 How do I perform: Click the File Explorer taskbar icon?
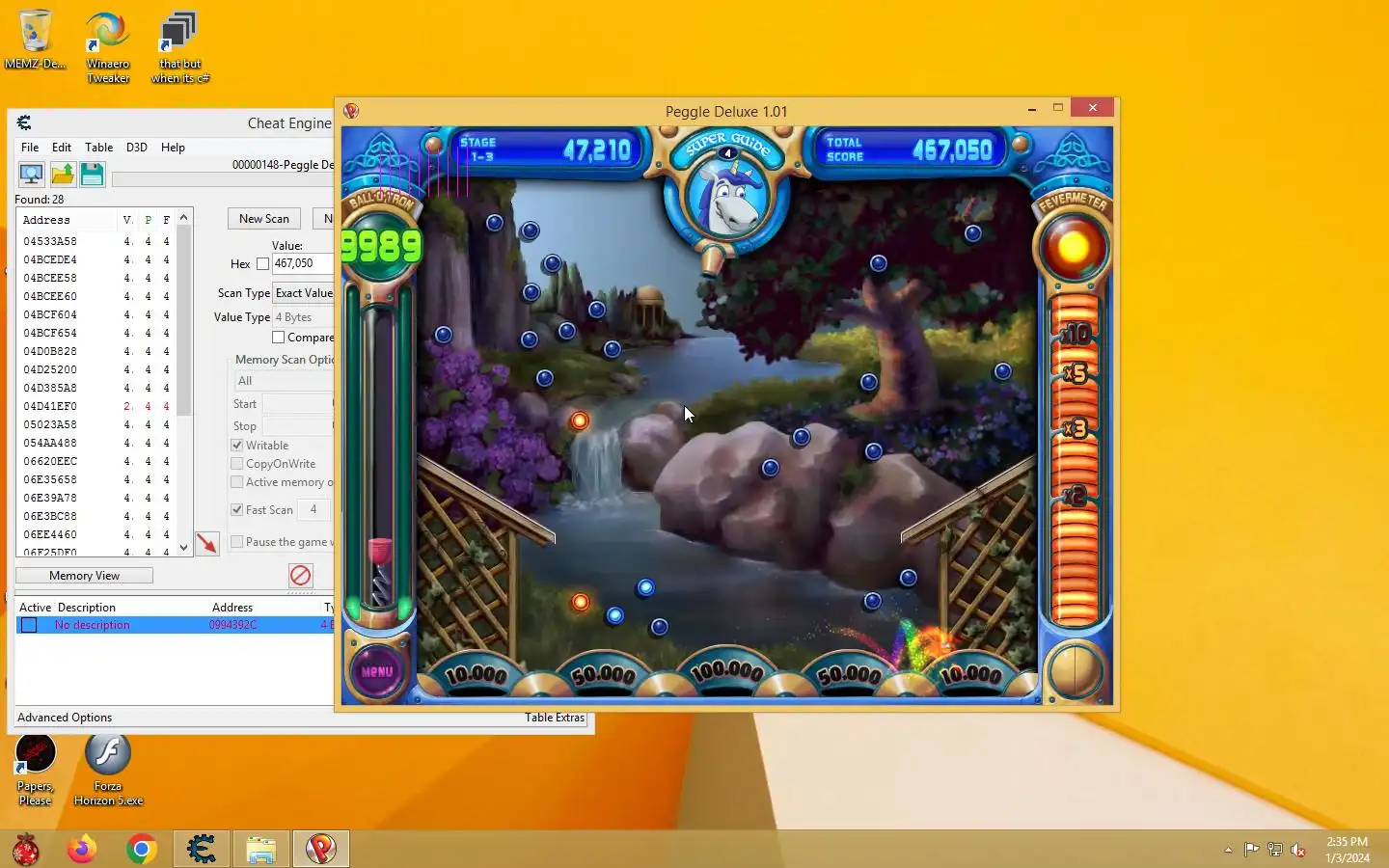click(x=261, y=849)
